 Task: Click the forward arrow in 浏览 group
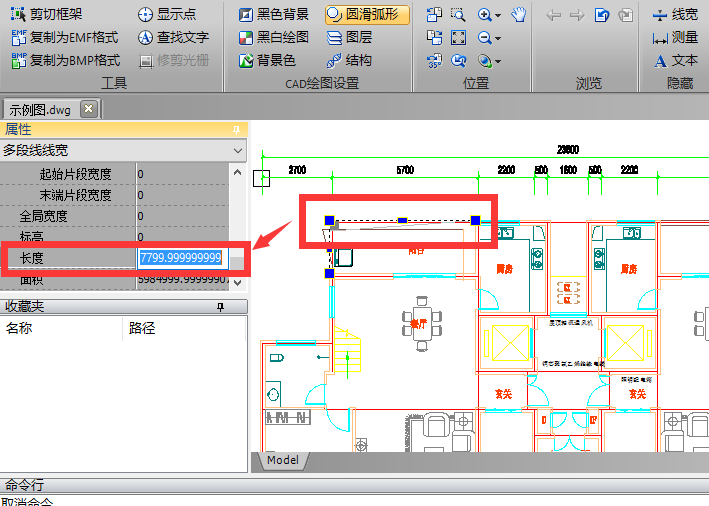coord(577,15)
